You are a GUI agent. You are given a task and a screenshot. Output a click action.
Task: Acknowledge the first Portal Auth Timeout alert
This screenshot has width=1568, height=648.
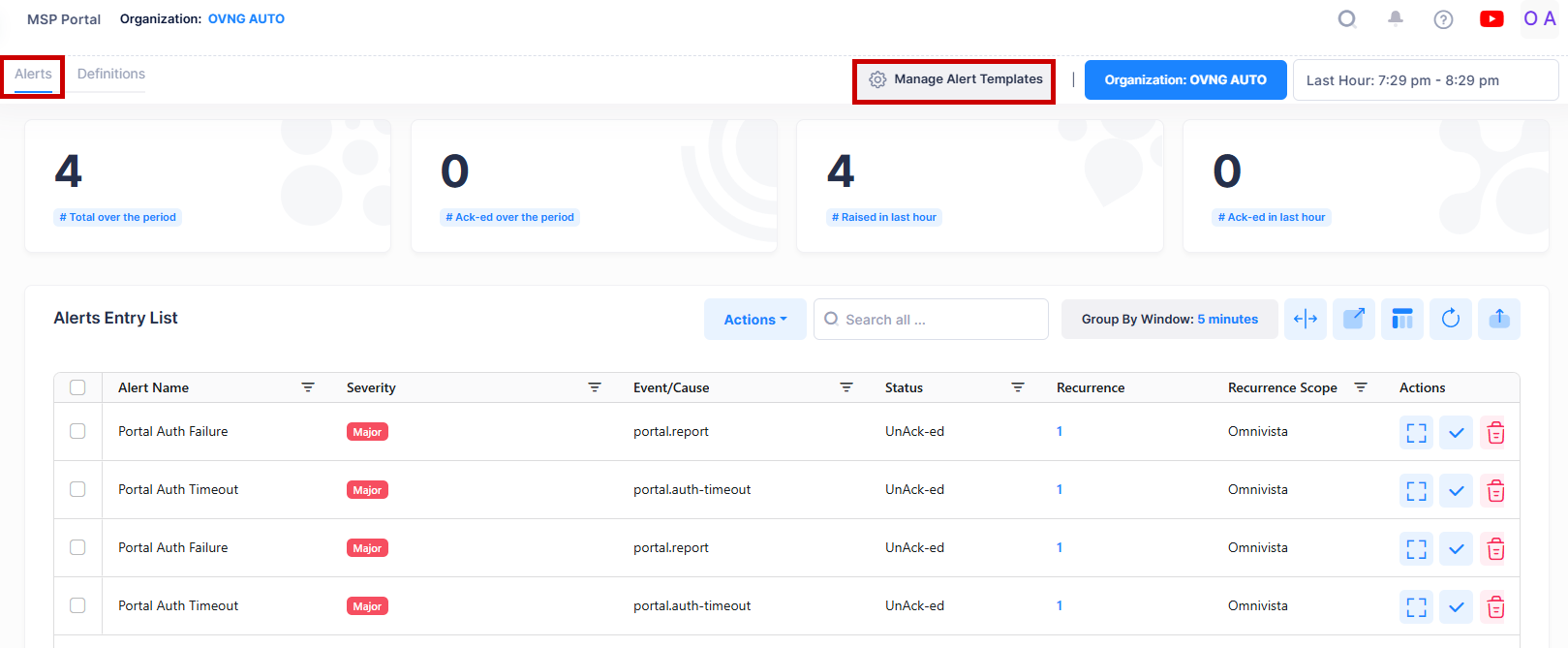tap(1456, 491)
